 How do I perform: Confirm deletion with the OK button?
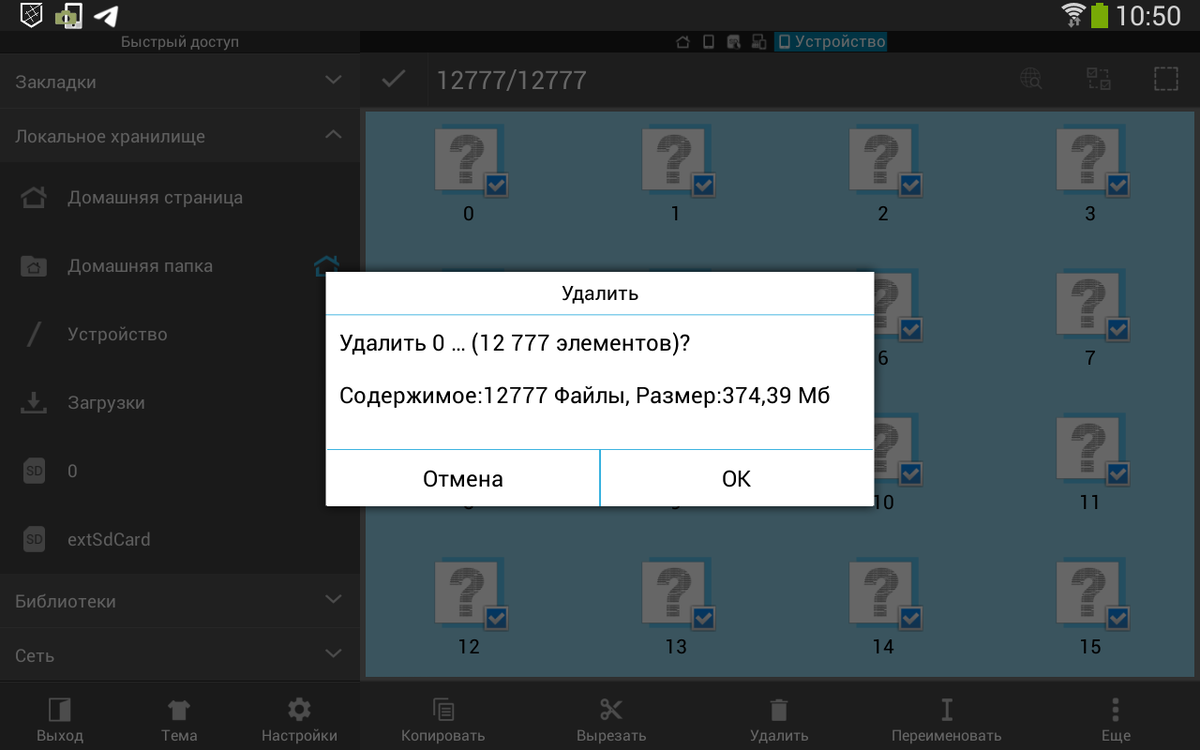[736, 478]
